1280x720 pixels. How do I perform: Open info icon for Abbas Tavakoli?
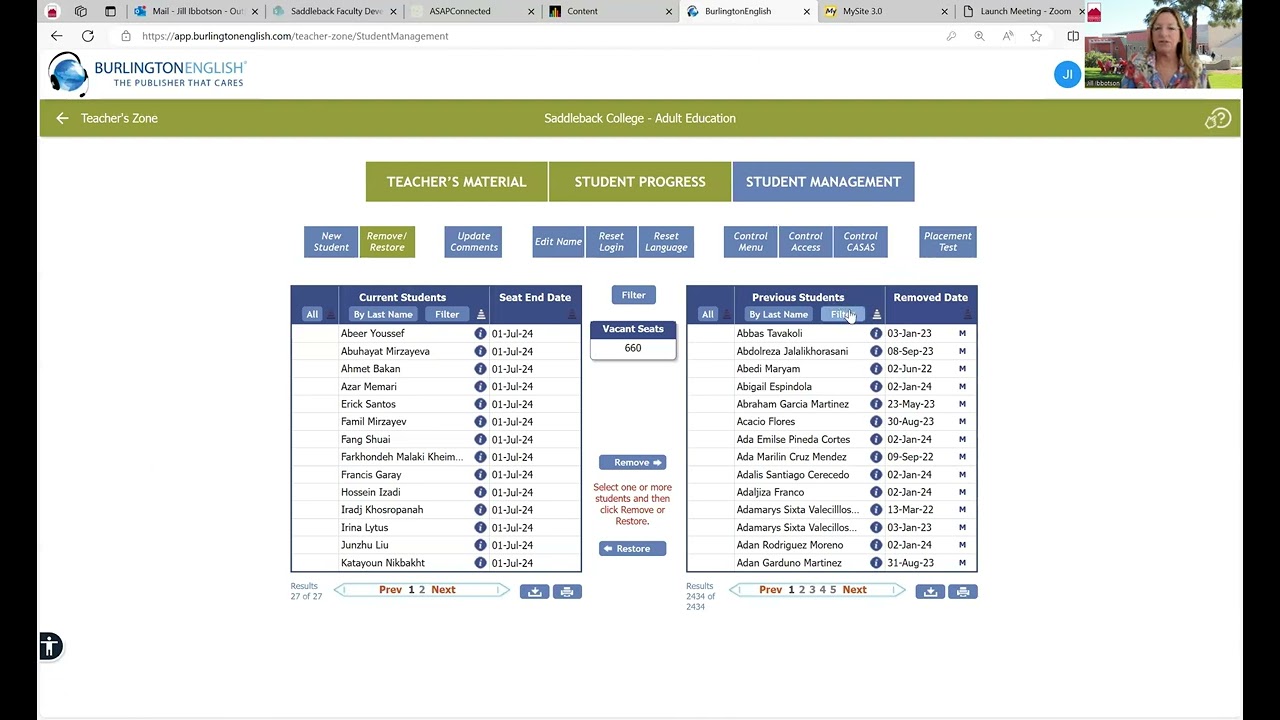876,334
